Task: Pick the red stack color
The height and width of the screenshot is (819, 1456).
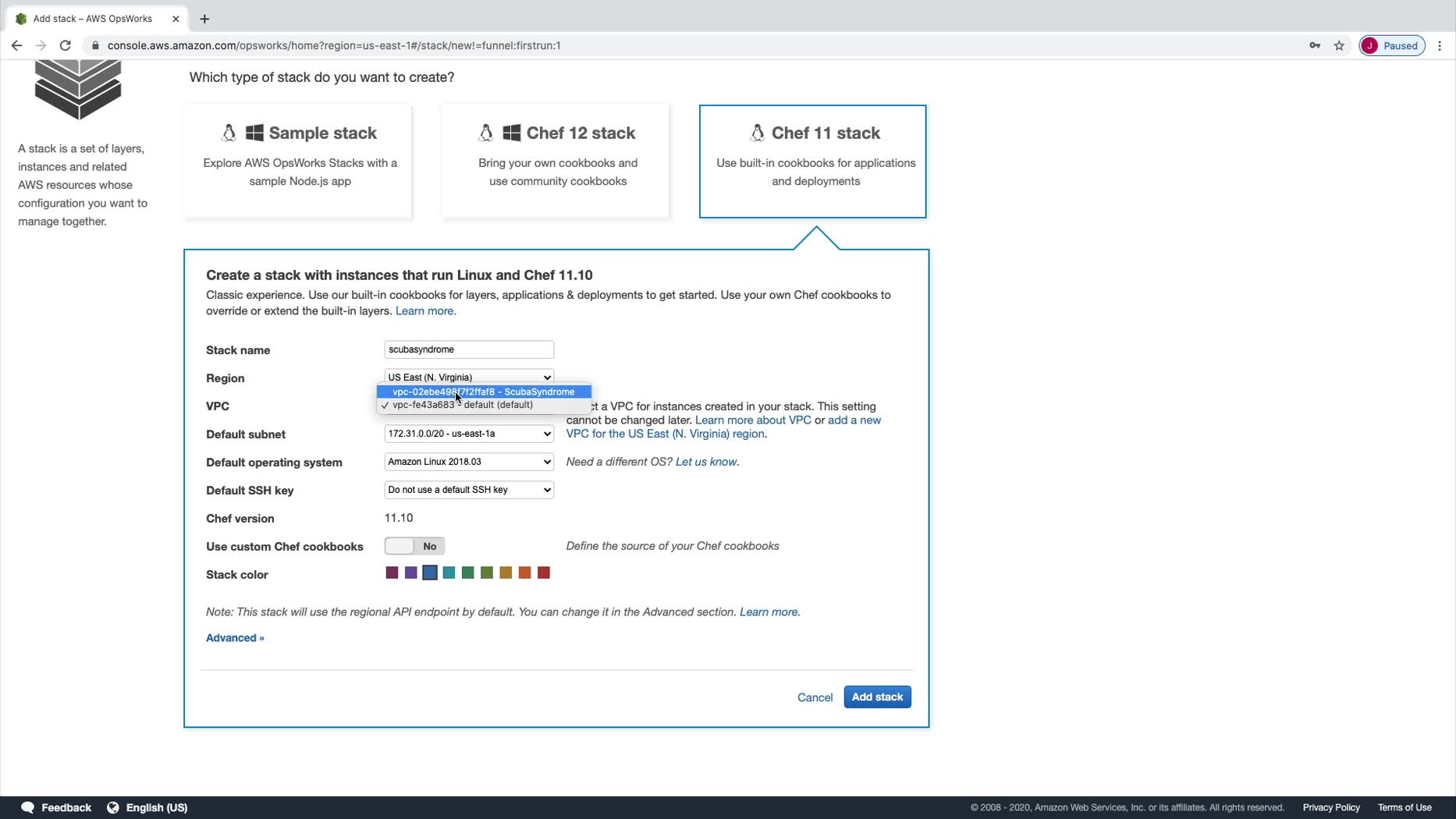Action: 544,573
